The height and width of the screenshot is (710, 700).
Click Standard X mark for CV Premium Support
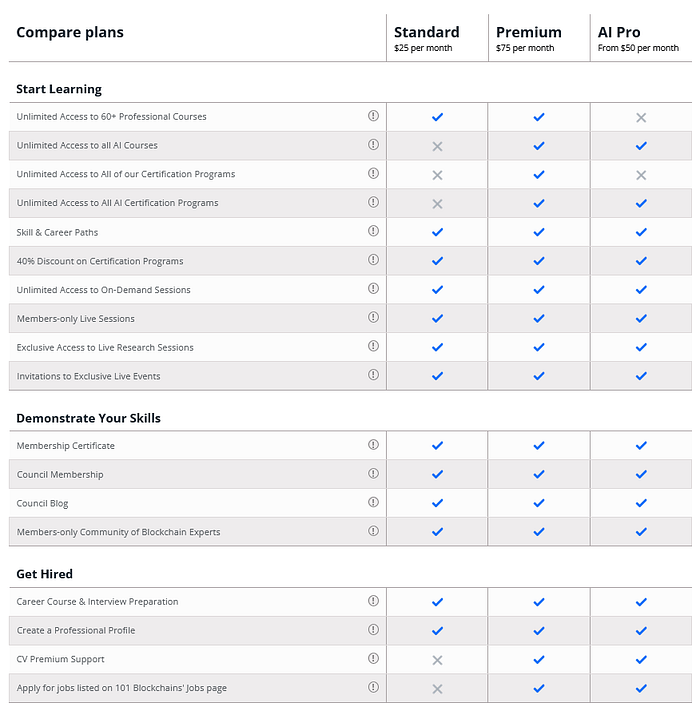tap(437, 660)
